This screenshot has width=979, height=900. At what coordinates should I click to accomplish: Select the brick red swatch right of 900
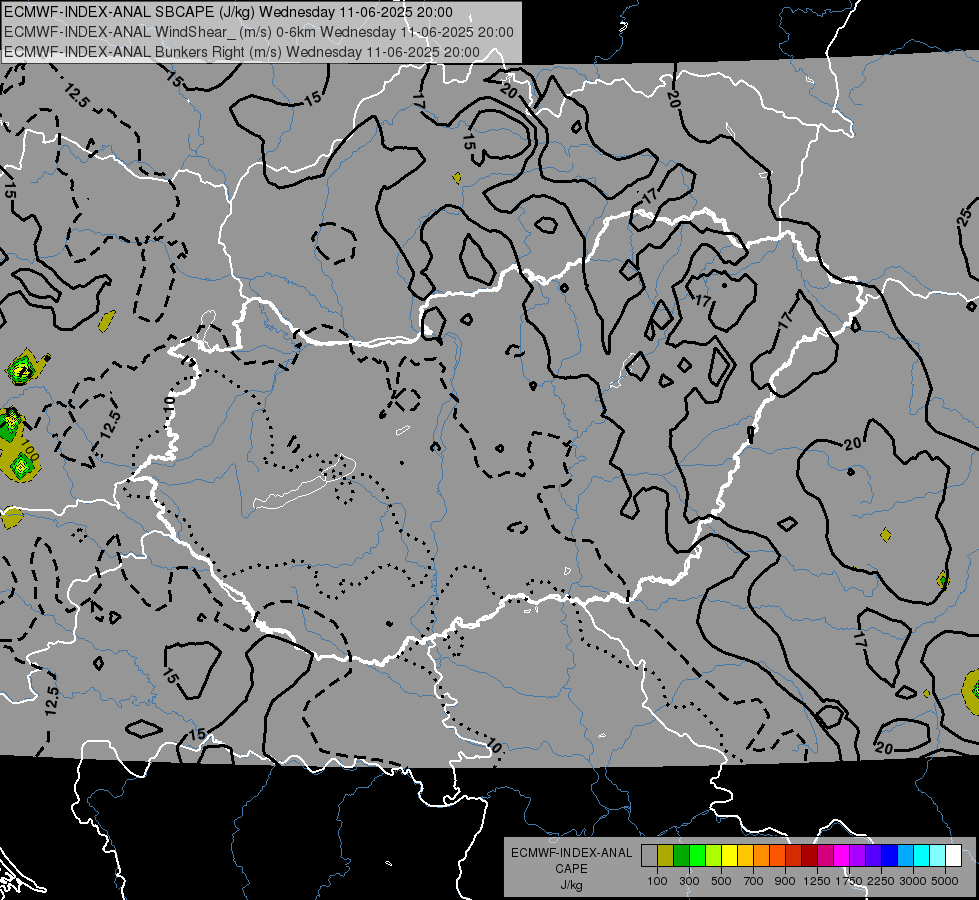(794, 855)
